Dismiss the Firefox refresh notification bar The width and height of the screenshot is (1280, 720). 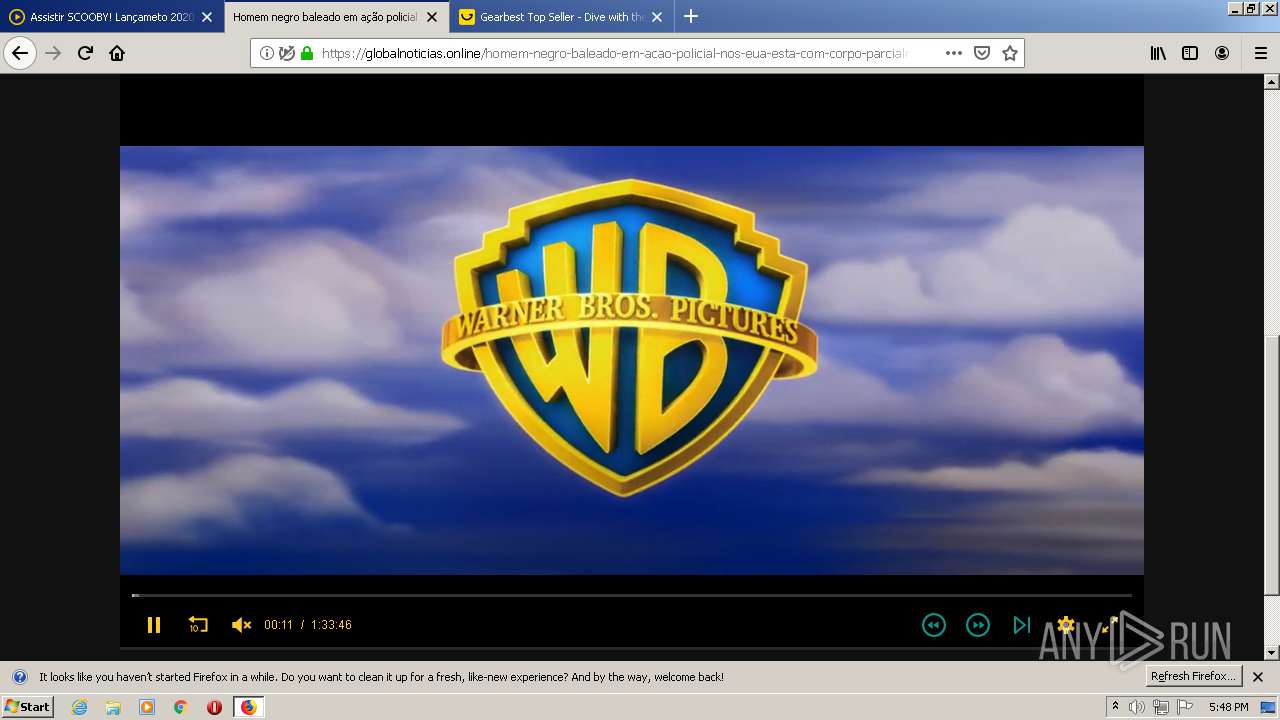click(1258, 677)
